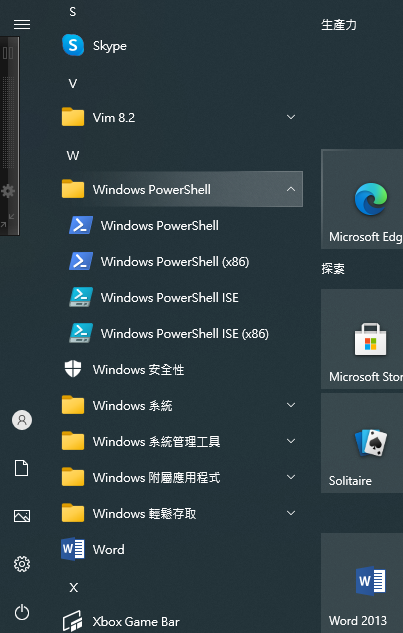This screenshot has height=633, width=403.
Task: Open the Pictures sidebar icon
Action: [22, 516]
